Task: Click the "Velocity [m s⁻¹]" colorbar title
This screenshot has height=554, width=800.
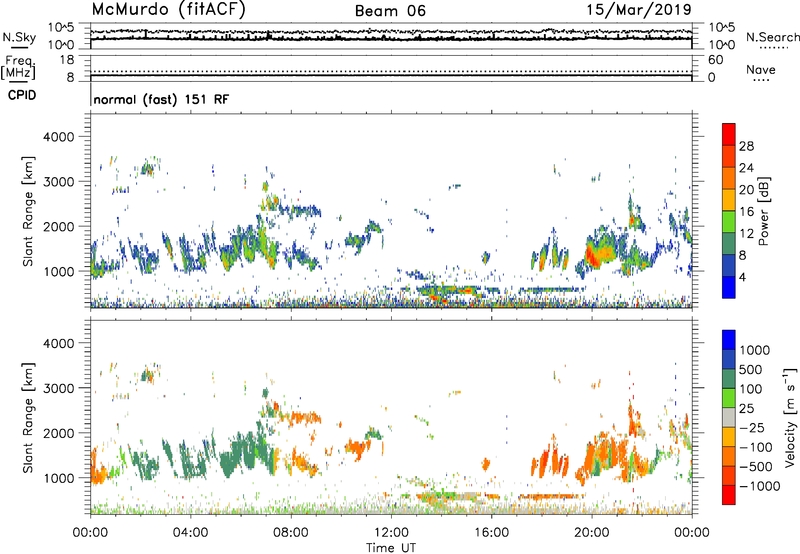Action: pos(790,417)
